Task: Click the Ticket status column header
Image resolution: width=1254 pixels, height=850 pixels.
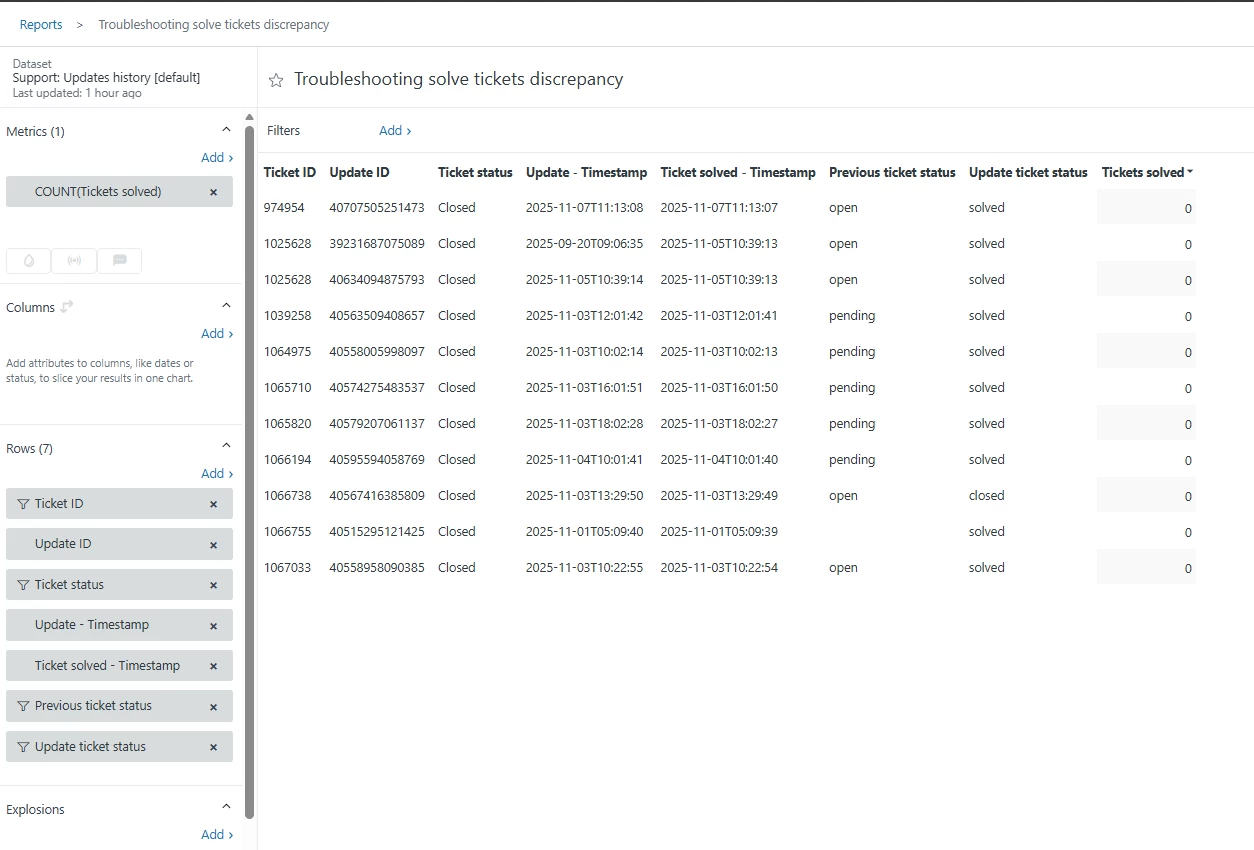Action: point(475,173)
